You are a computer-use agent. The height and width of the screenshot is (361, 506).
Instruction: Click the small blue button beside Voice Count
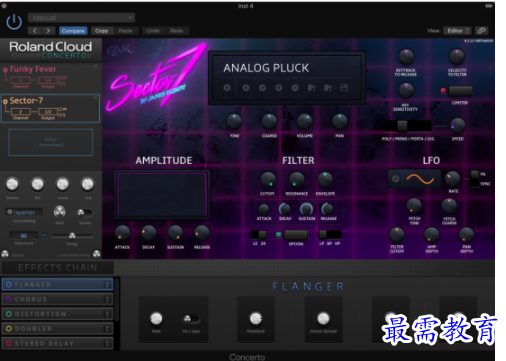click(44, 235)
